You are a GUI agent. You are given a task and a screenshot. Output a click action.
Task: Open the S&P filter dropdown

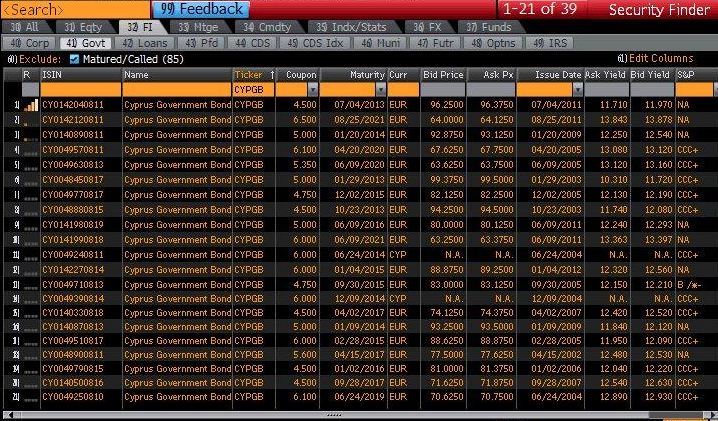(x=715, y=89)
